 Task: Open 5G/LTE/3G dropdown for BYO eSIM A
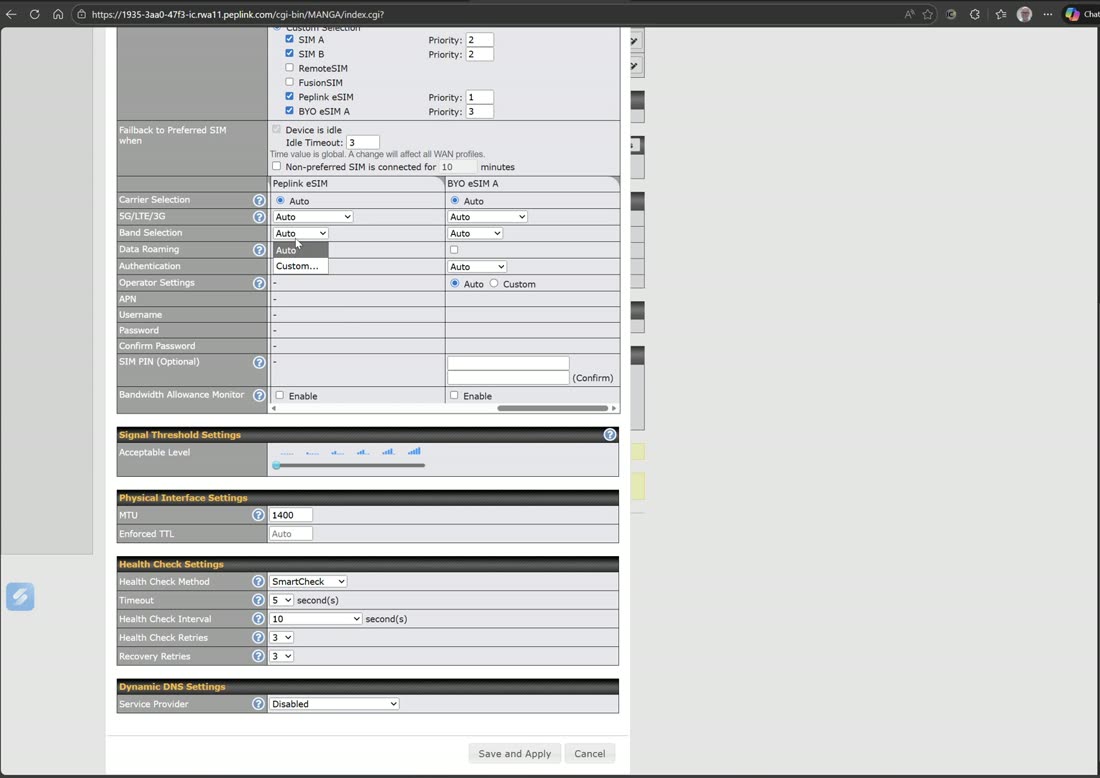pos(488,217)
